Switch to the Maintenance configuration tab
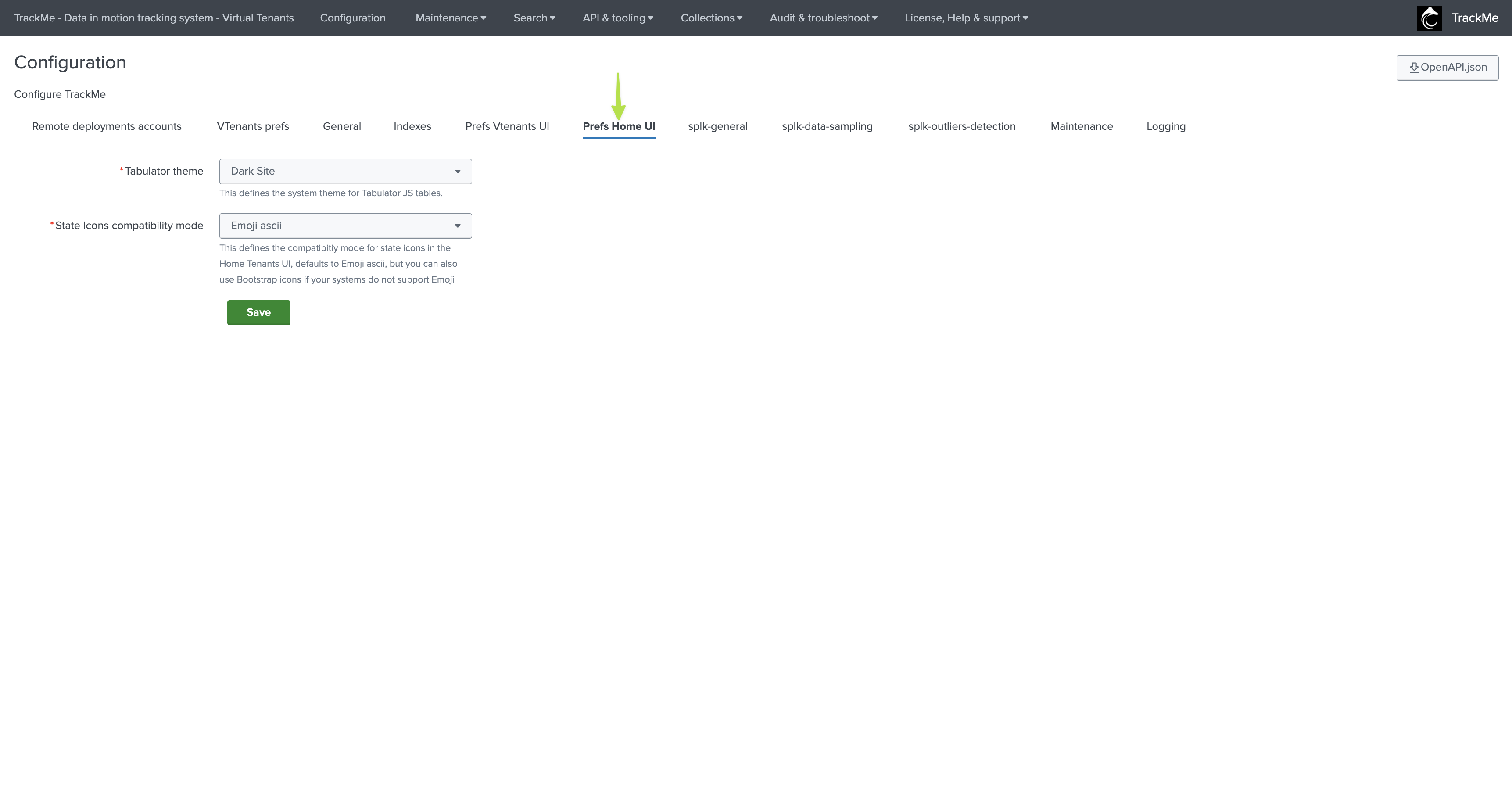This screenshot has width=1512, height=809. tap(1081, 126)
